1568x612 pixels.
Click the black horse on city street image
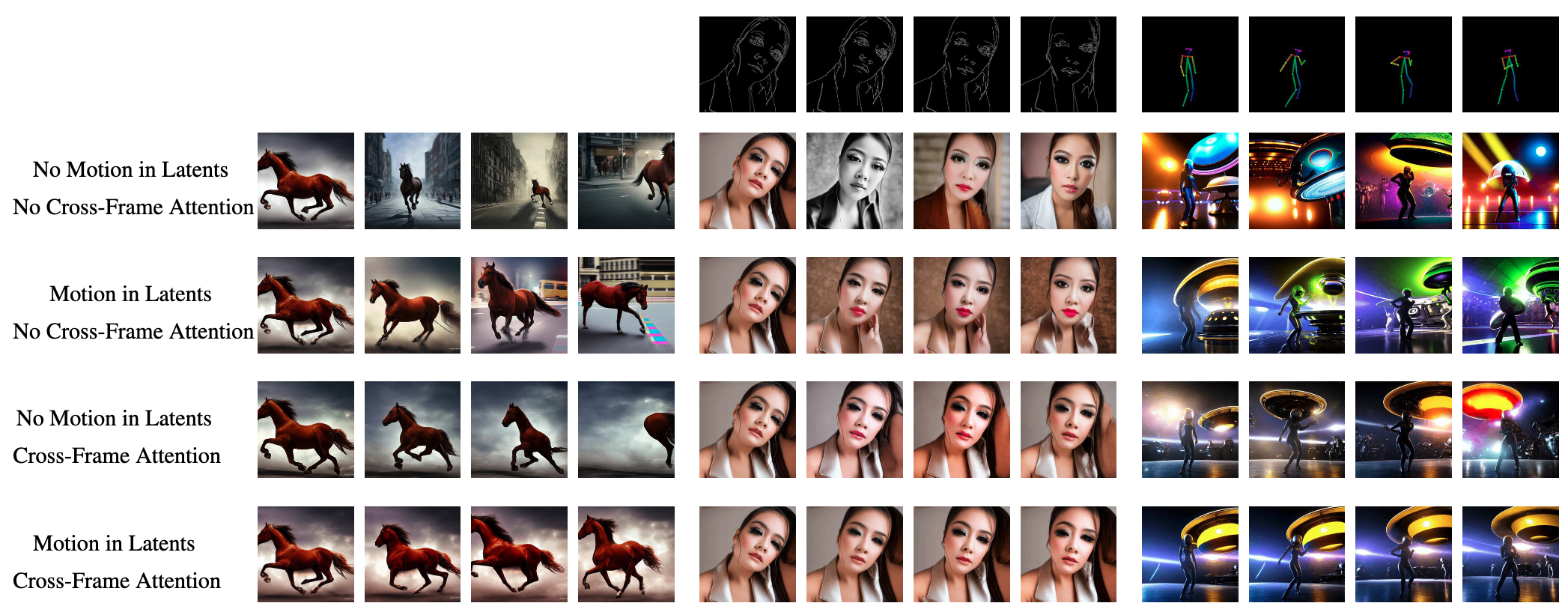(413, 181)
